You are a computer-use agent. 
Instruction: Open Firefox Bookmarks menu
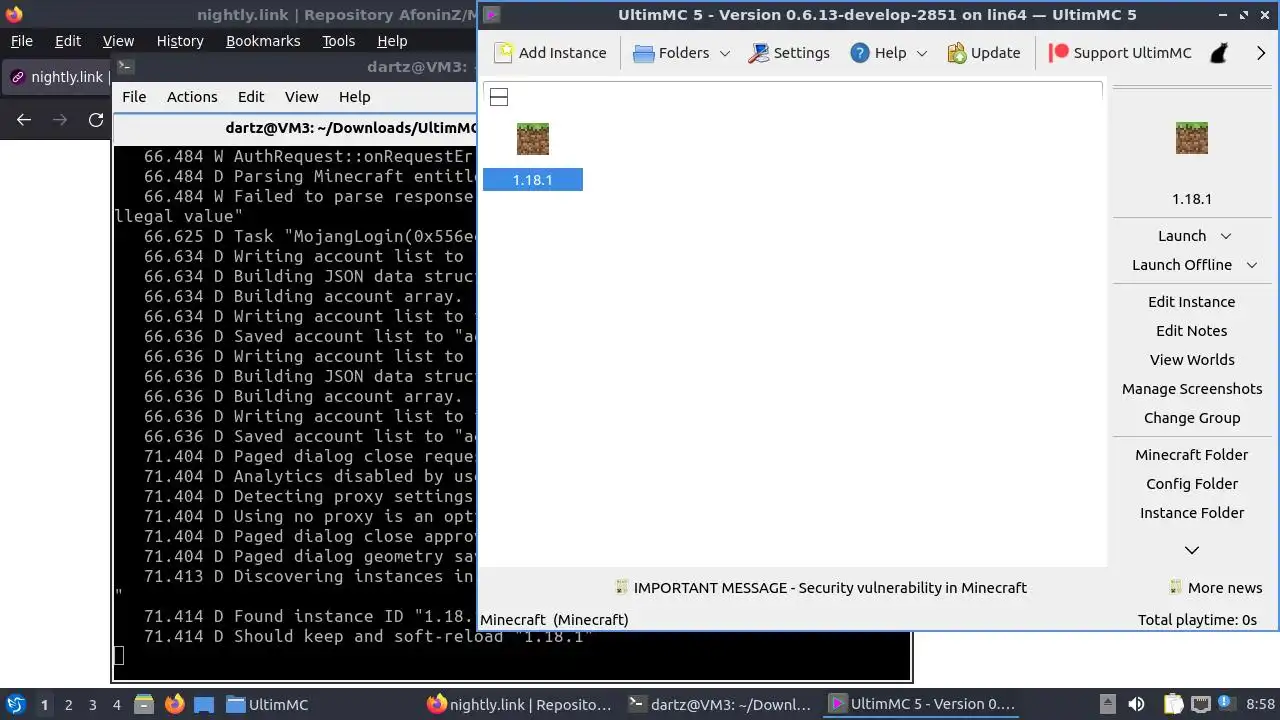coord(263,41)
